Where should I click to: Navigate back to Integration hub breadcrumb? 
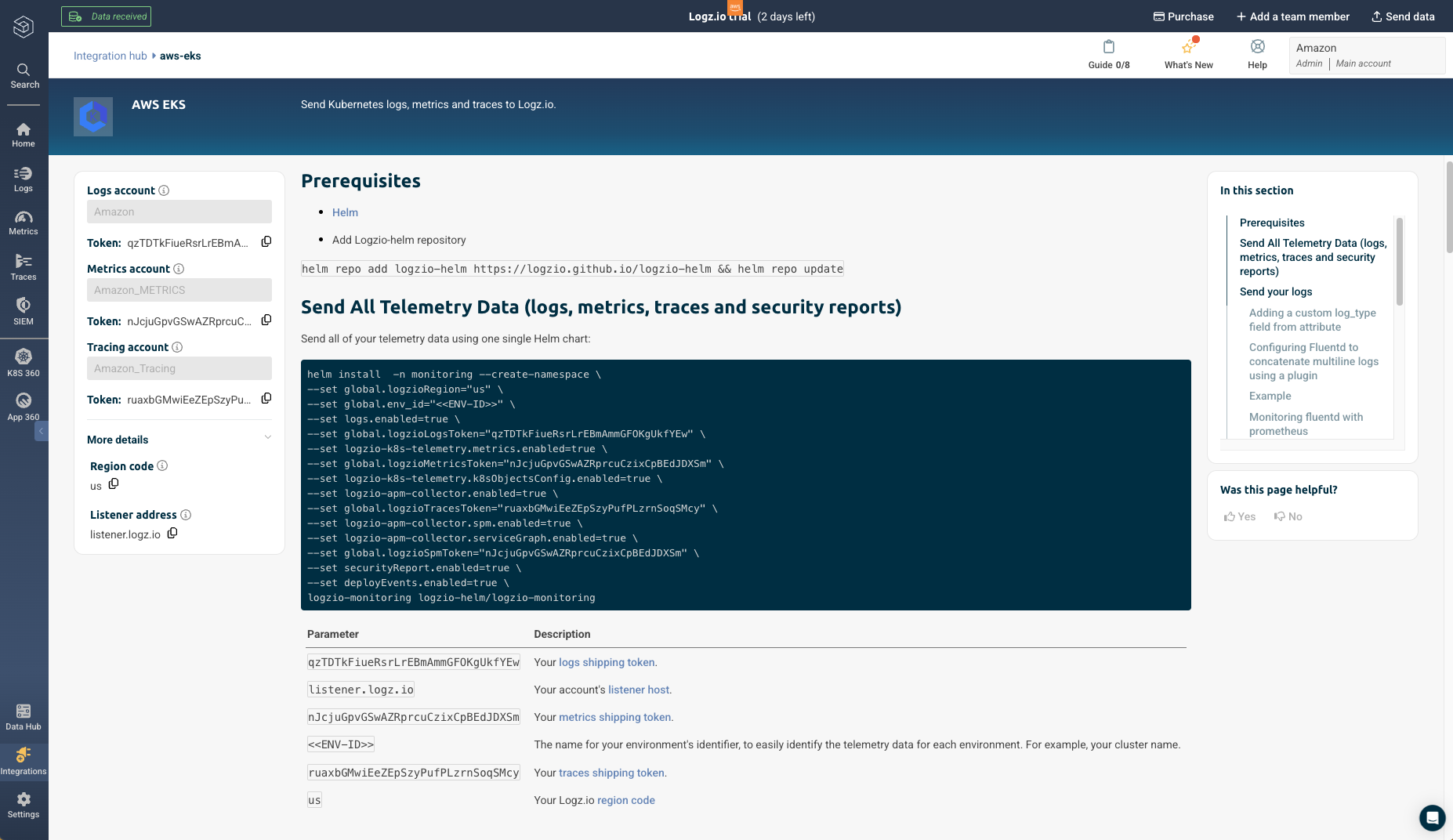[x=110, y=56]
